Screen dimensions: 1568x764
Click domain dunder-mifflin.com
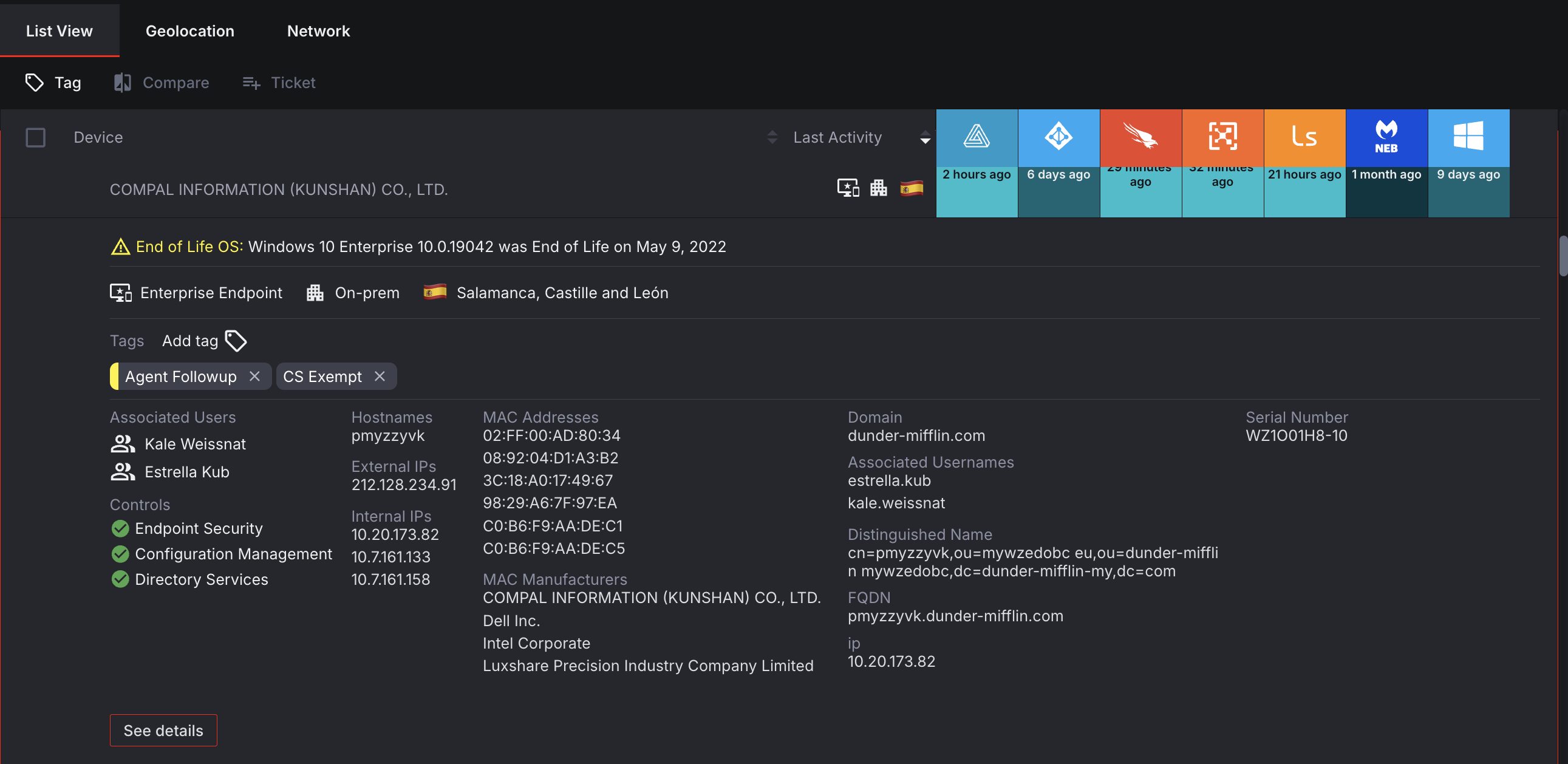pos(916,435)
